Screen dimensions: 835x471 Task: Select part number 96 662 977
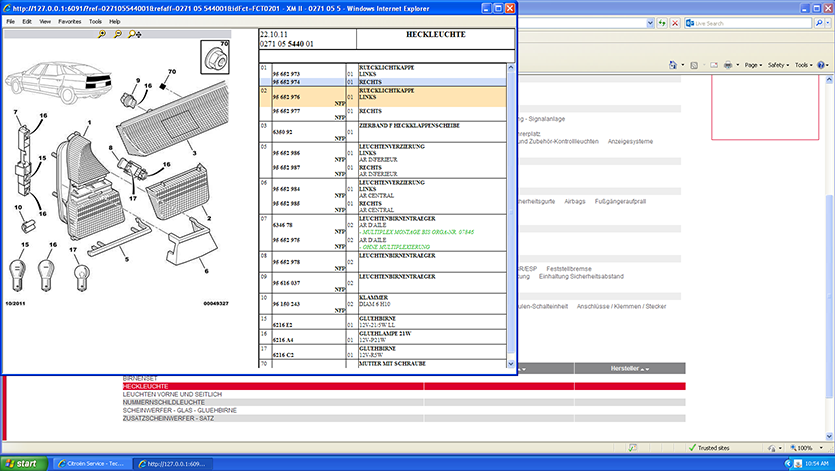(x=286, y=111)
